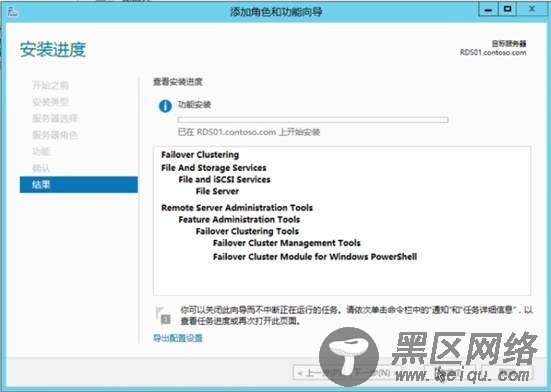
Task: Click the blue information icon beside 功能安装
Action: tap(165, 106)
